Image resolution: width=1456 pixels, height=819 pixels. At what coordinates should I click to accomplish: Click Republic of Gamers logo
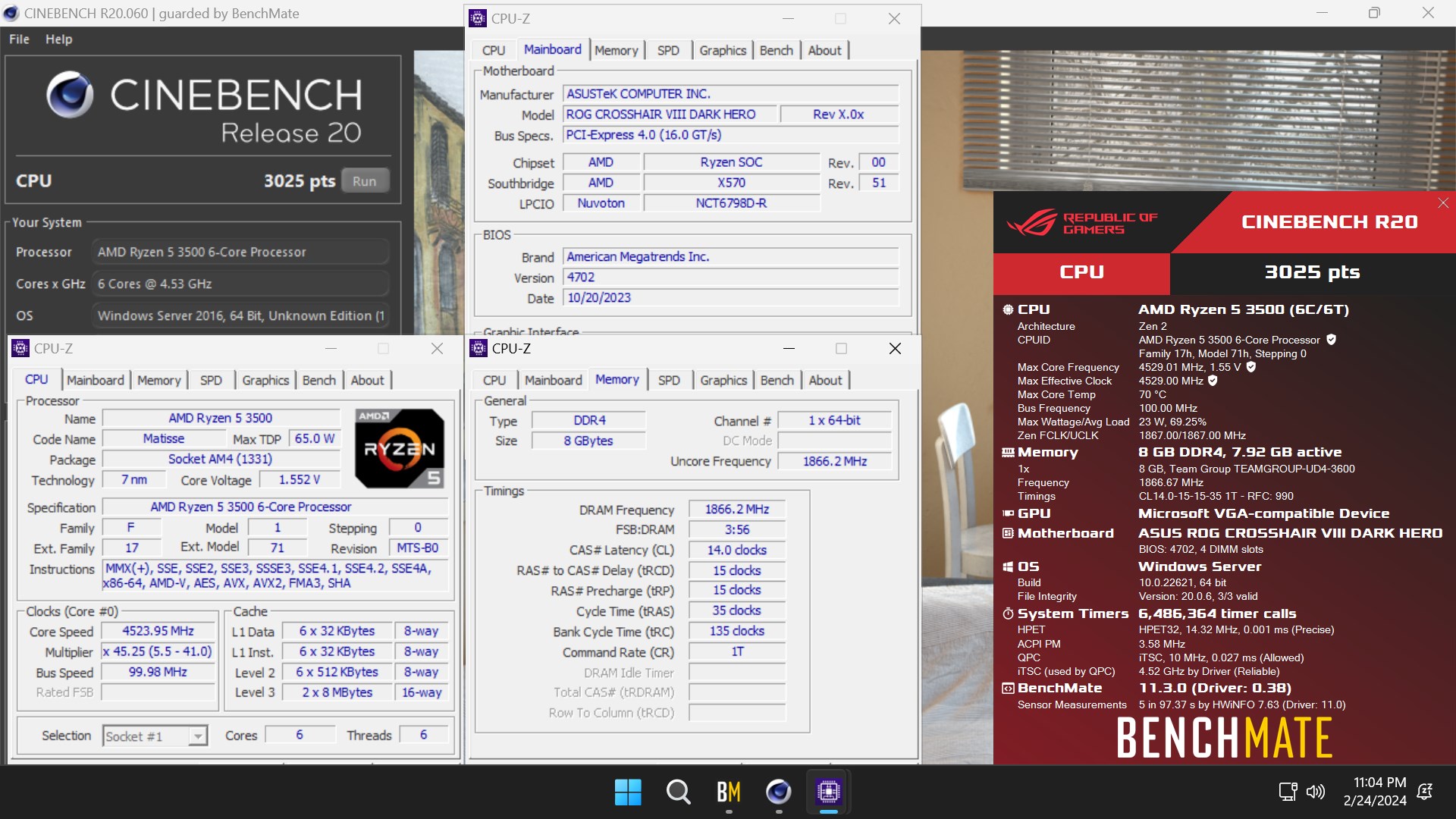pyautogui.click(x=1082, y=222)
